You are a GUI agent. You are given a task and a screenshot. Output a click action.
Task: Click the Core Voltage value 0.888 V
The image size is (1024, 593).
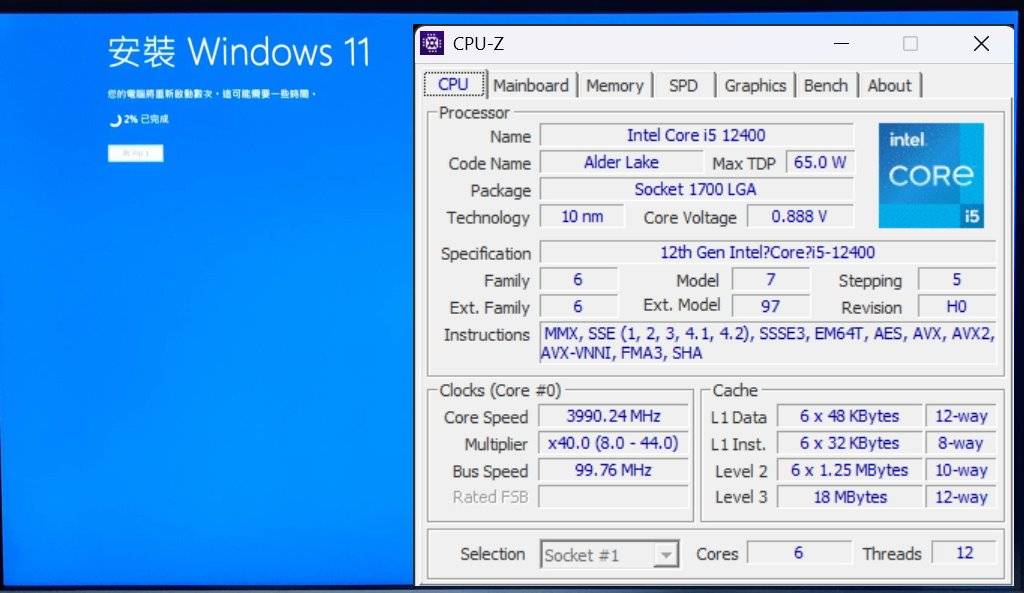pyautogui.click(x=799, y=216)
